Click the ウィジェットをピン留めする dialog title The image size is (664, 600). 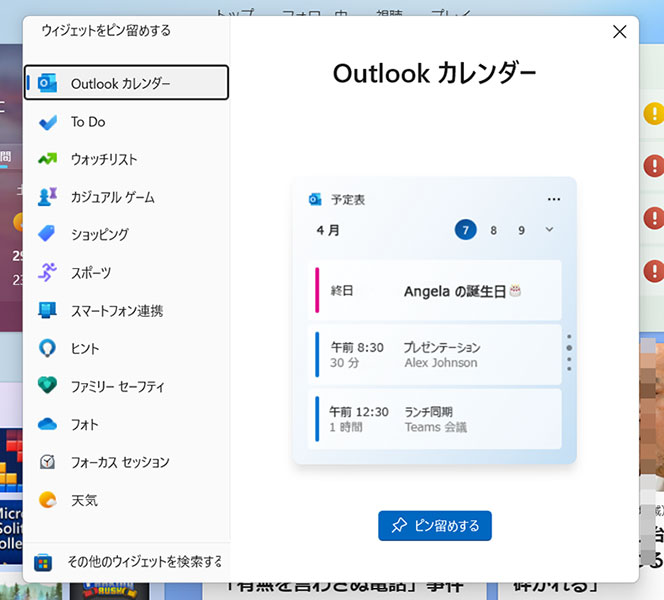click(x=106, y=30)
